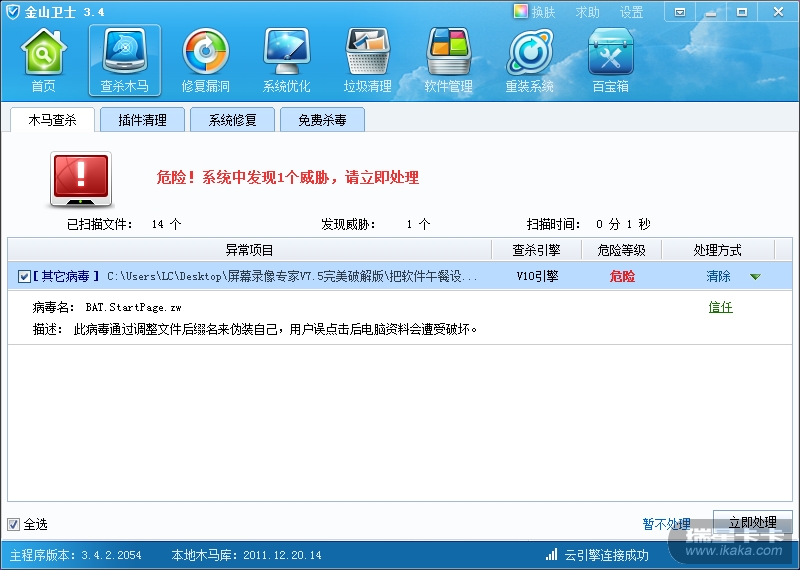Open the 系统优化 system optimization icon
The image size is (800, 570).
click(287, 60)
